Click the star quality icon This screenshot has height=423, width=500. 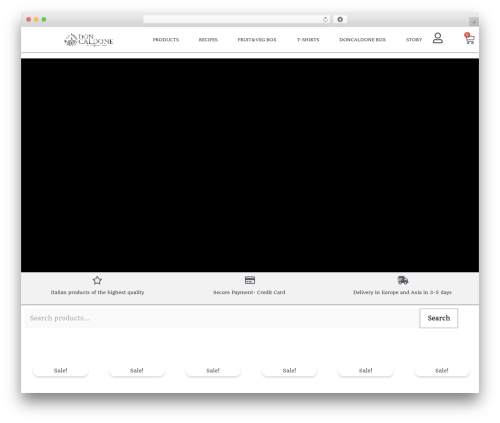tap(97, 280)
